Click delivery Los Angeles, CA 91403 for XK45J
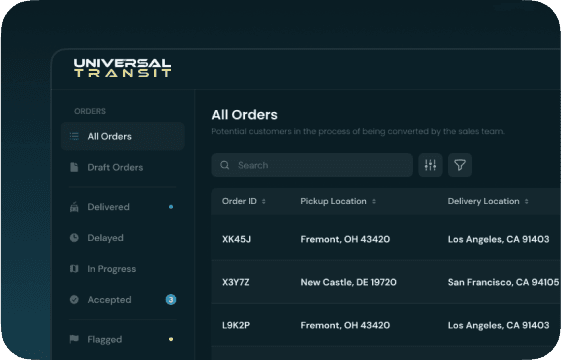 pyautogui.click(x=498, y=239)
